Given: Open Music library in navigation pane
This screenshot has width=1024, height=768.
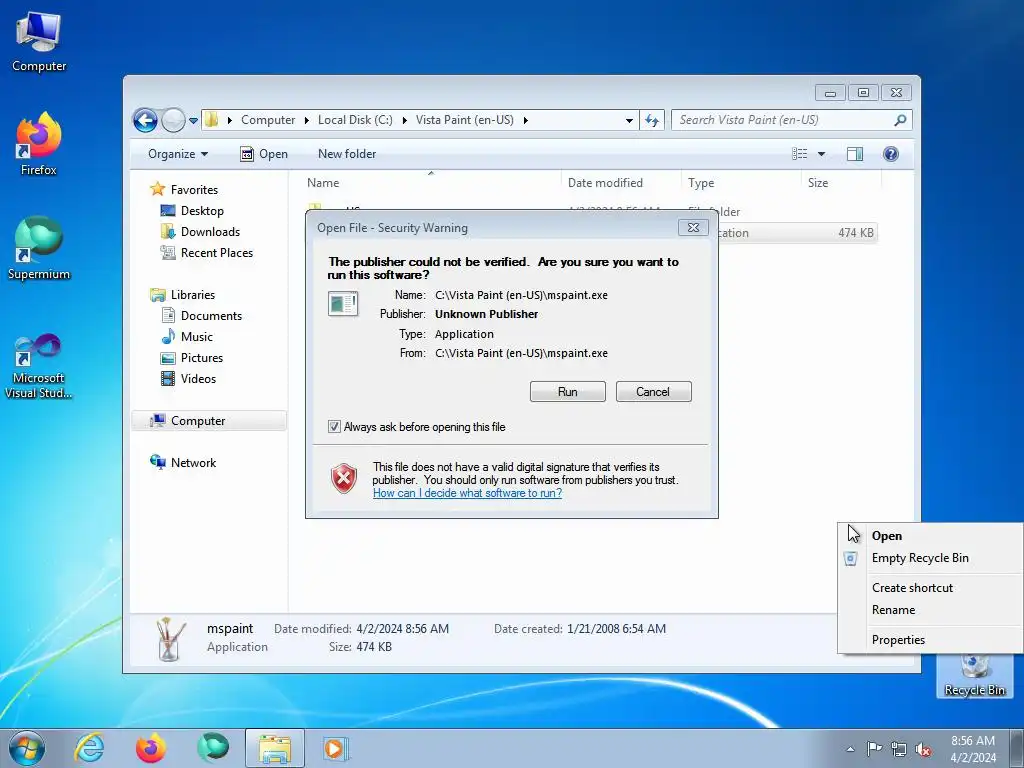Looking at the screenshot, I should pyautogui.click(x=197, y=336).
